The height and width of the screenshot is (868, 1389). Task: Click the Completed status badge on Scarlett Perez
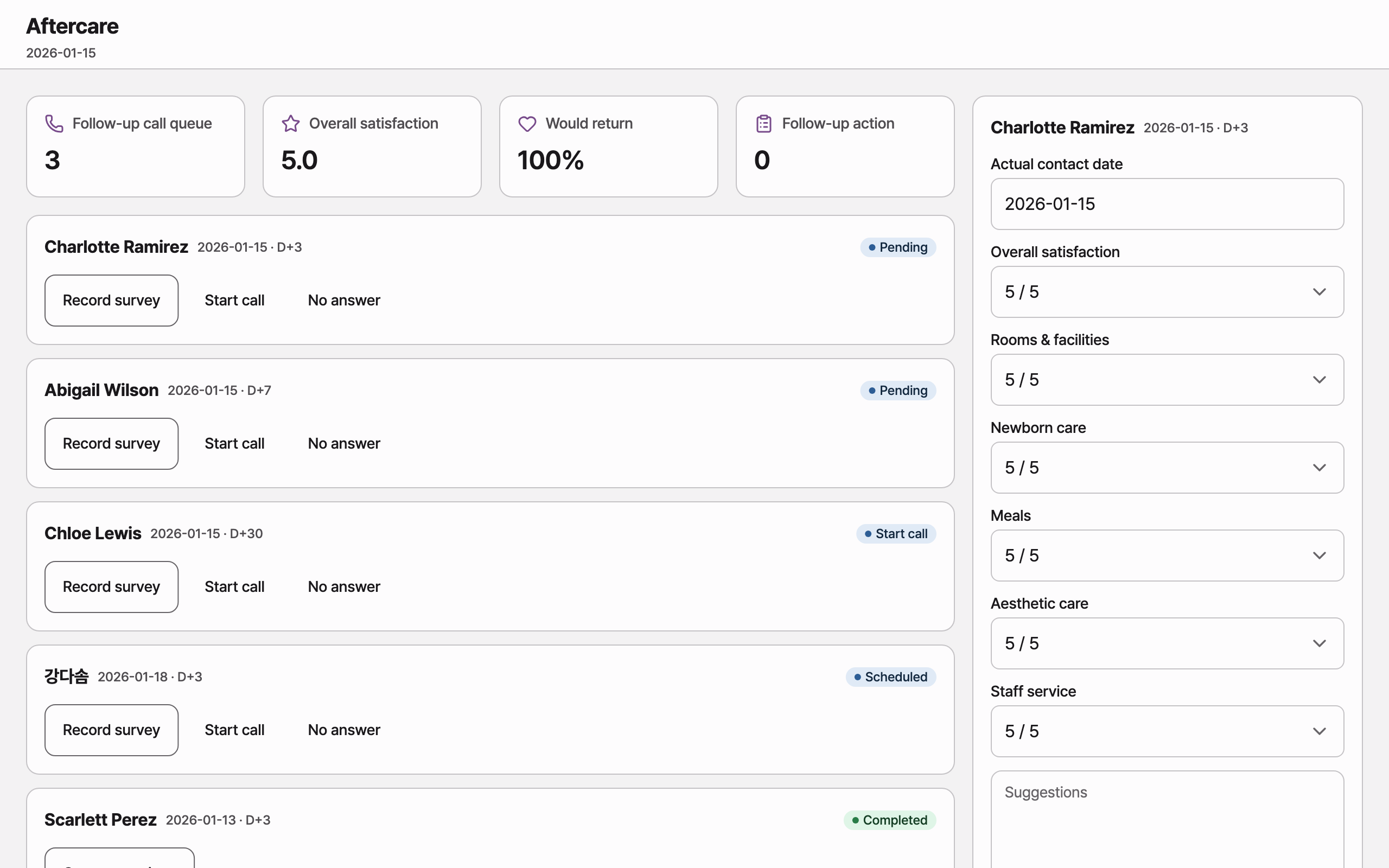[890, 820]
